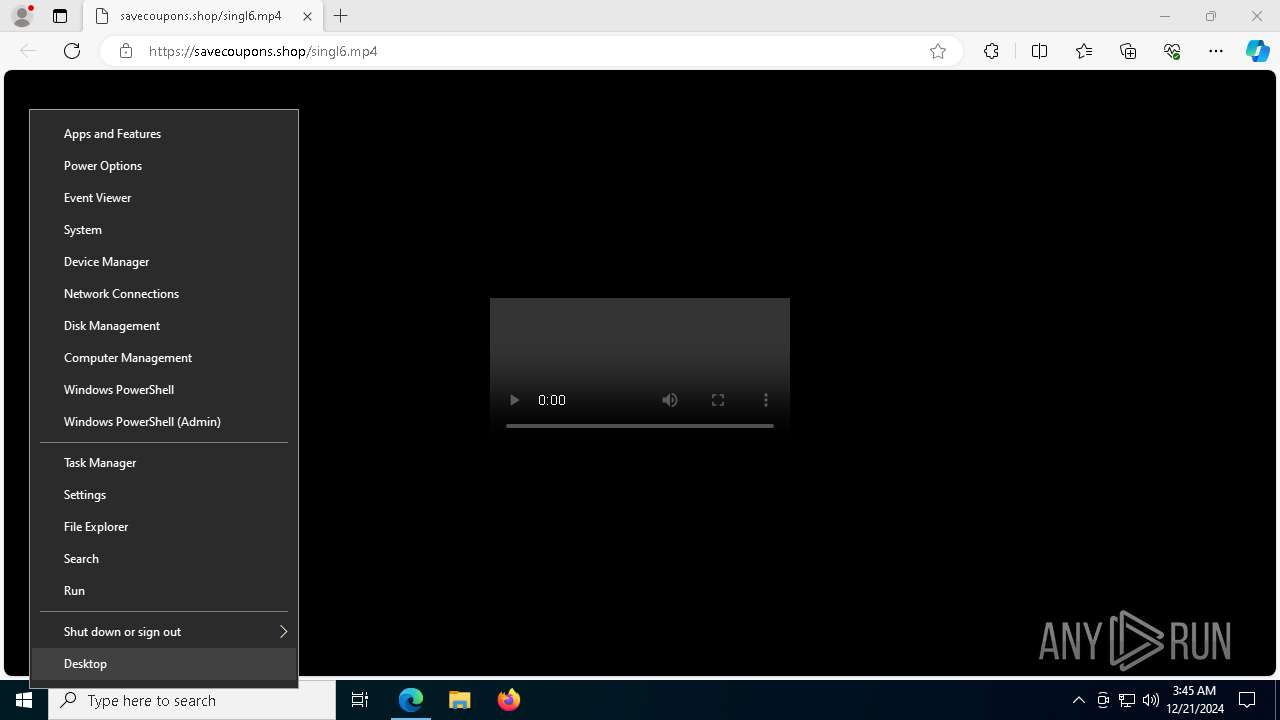The image size is (1280, 720).
Task: Launch Windows PowerShell (Admin)
Action: click(164, 422)
